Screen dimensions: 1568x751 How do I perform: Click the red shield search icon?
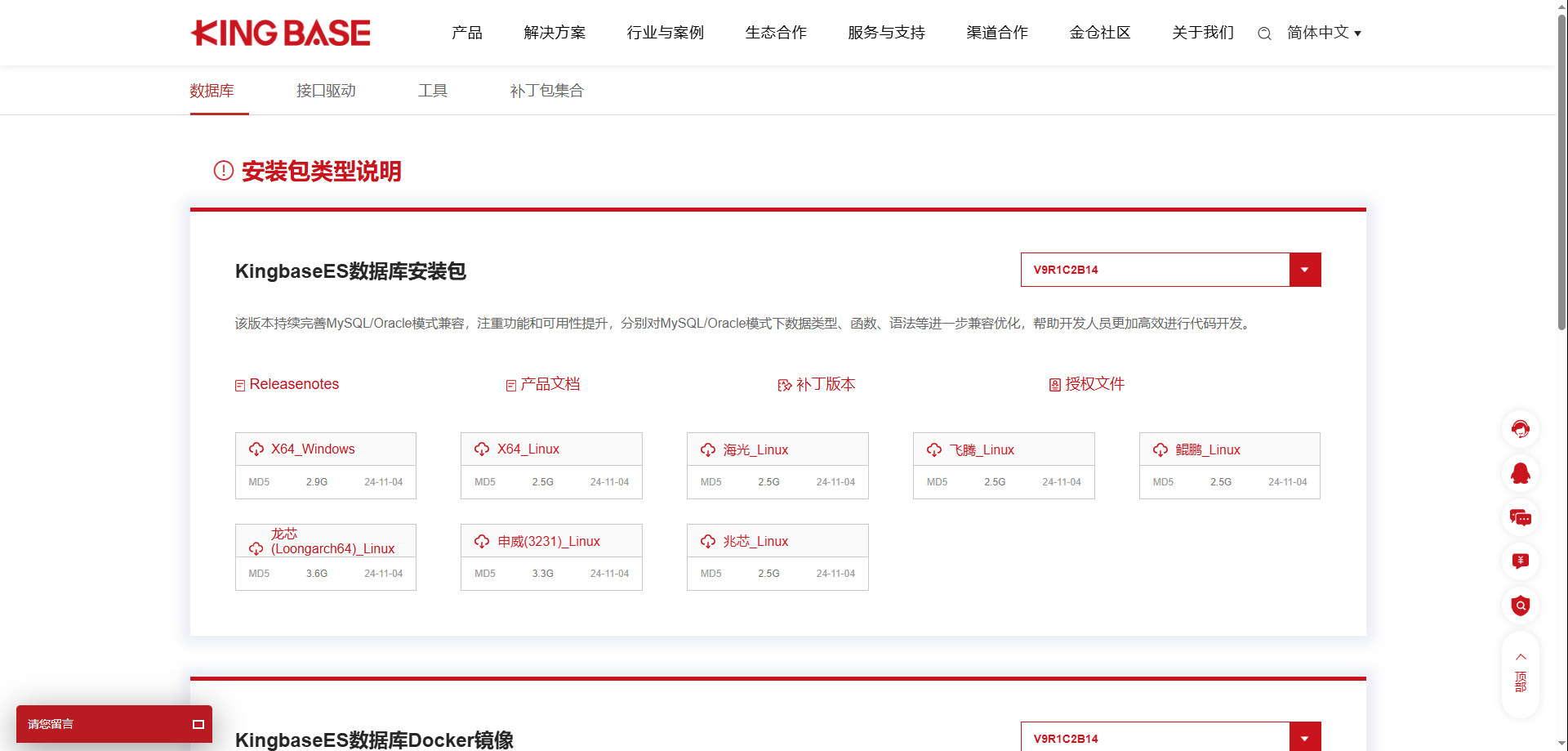coord(1520,606)
